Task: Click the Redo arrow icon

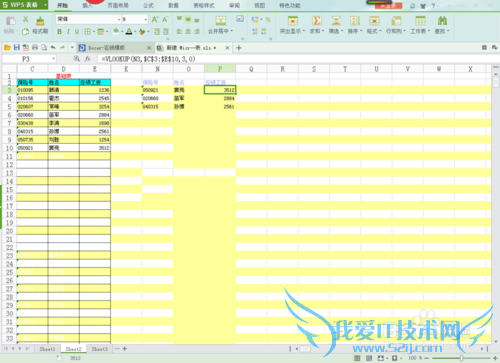Action: pyautogui.click(x=62, y=48)
